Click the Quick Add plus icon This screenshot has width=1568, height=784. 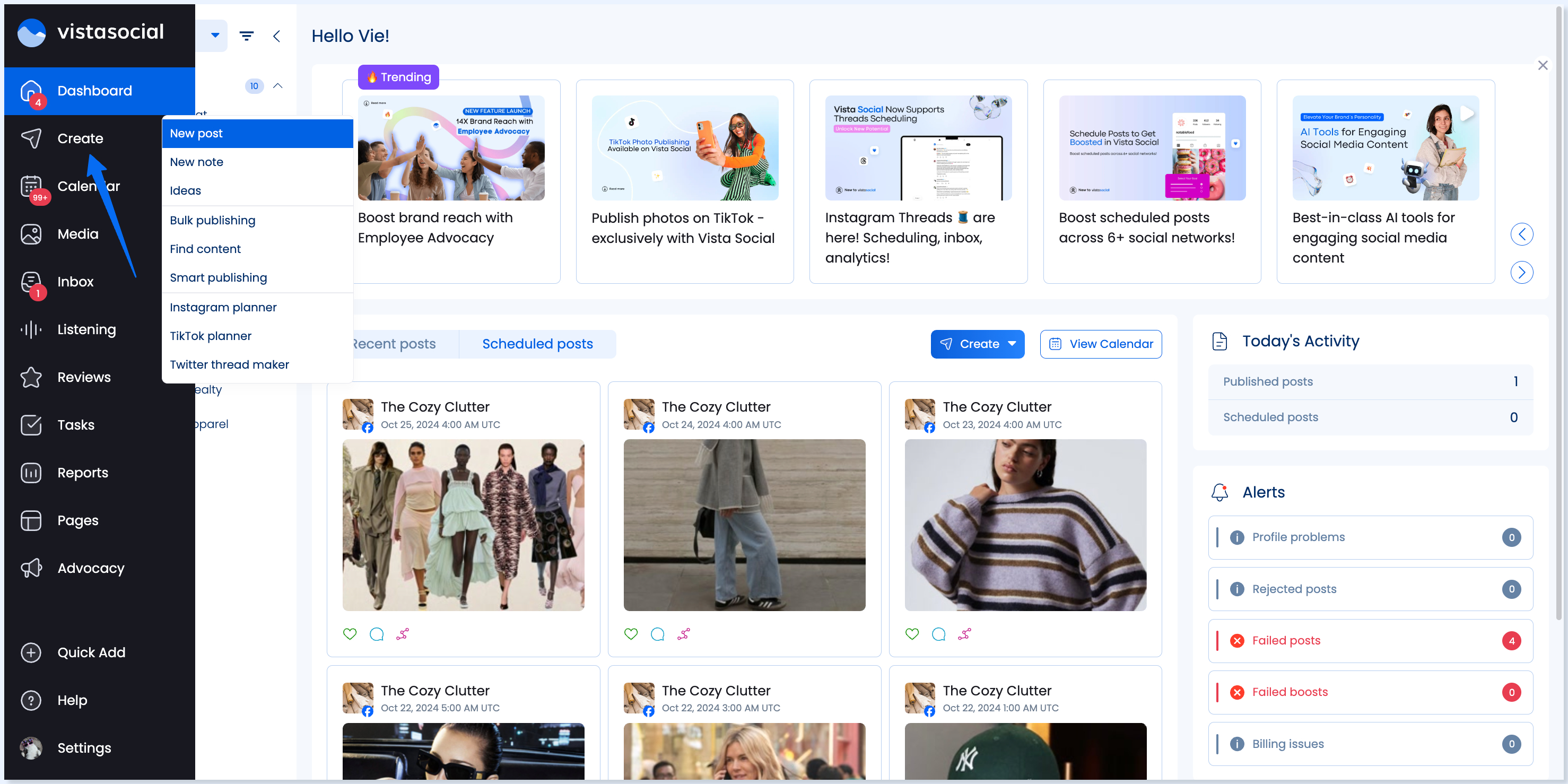pos(31,652)
